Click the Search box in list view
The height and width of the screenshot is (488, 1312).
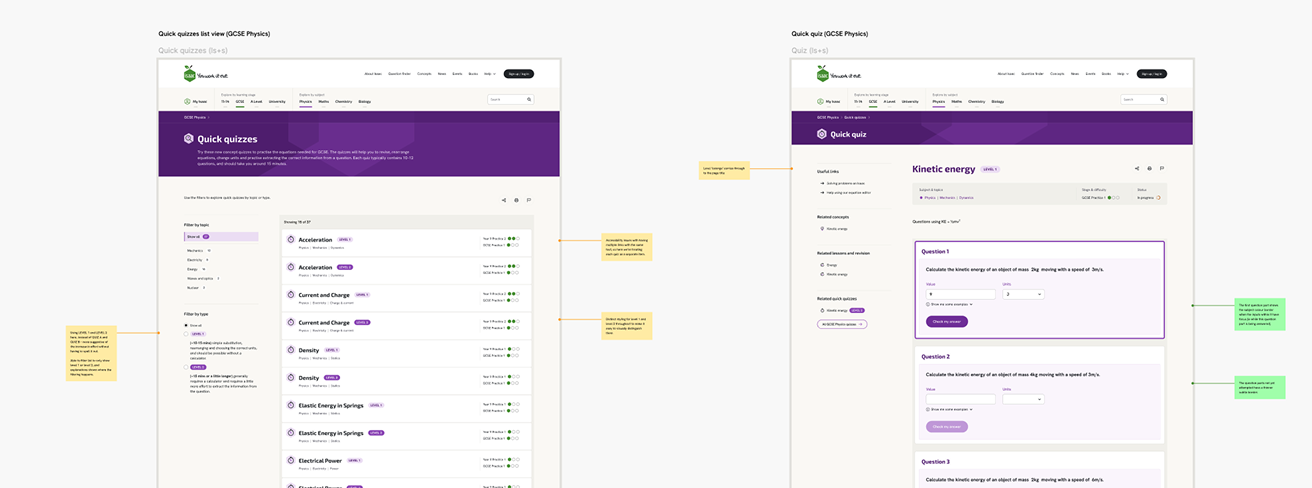tap(511, 100)
